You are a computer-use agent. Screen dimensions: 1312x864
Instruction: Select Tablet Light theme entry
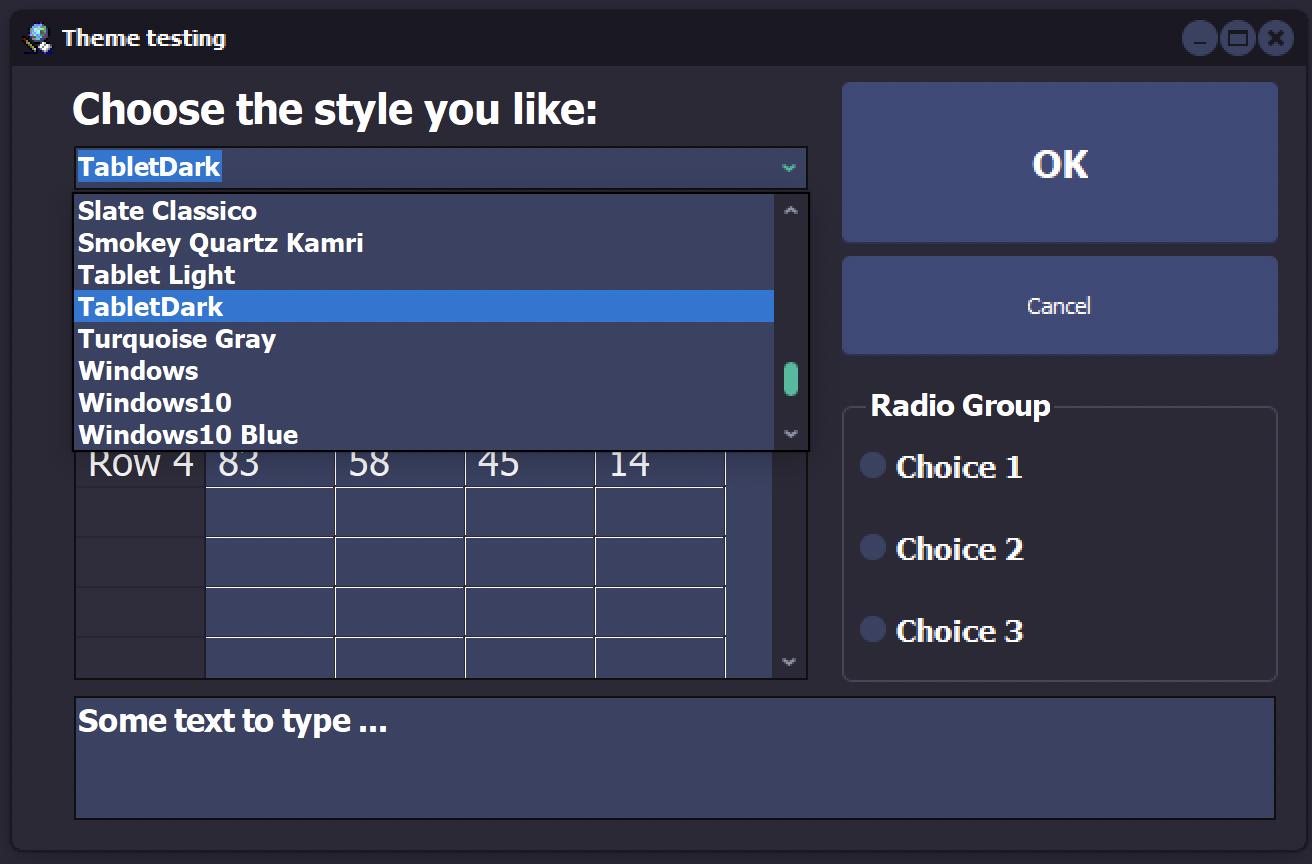click(x=157, y=275)
